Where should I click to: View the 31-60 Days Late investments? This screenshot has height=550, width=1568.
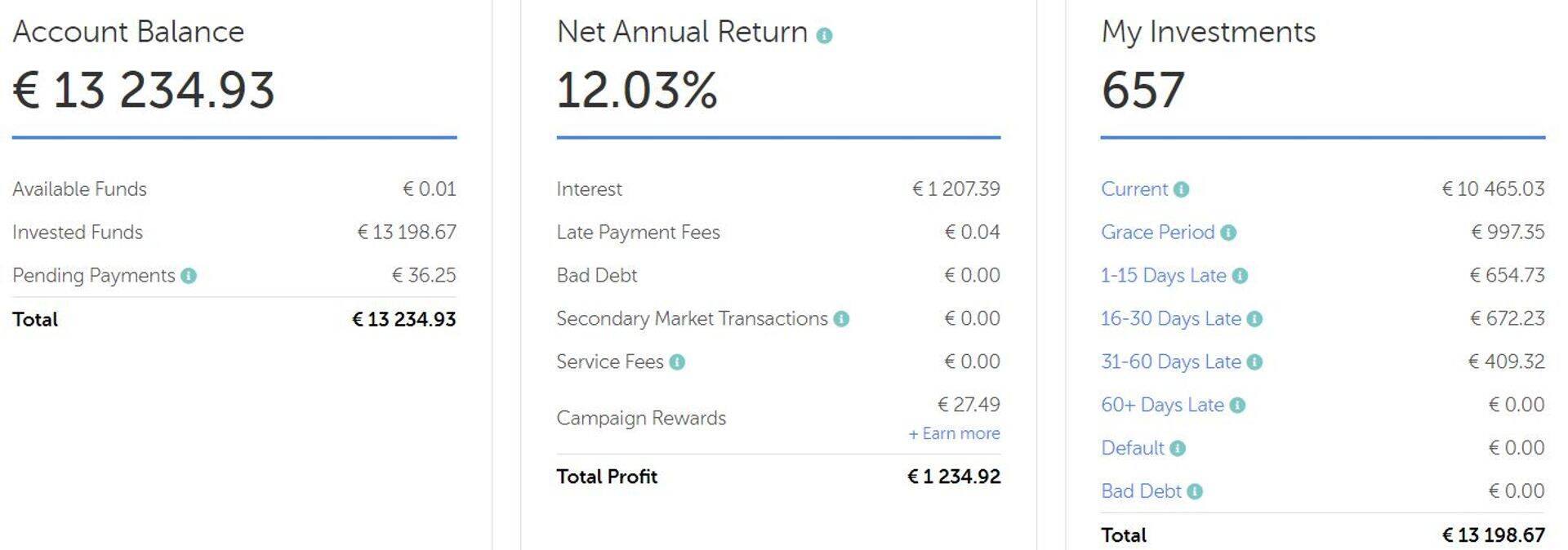tap(1170, 362)
